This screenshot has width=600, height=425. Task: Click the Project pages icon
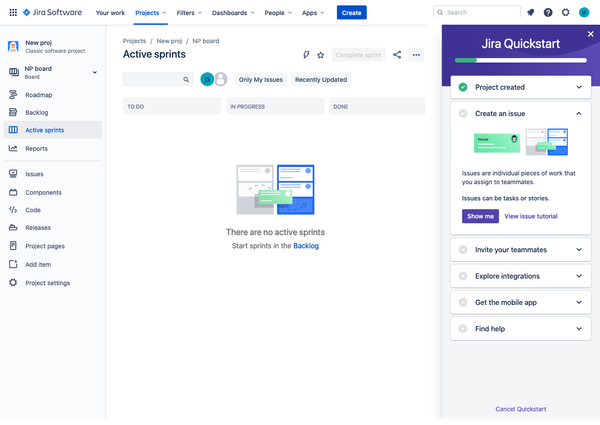point(13,246)
